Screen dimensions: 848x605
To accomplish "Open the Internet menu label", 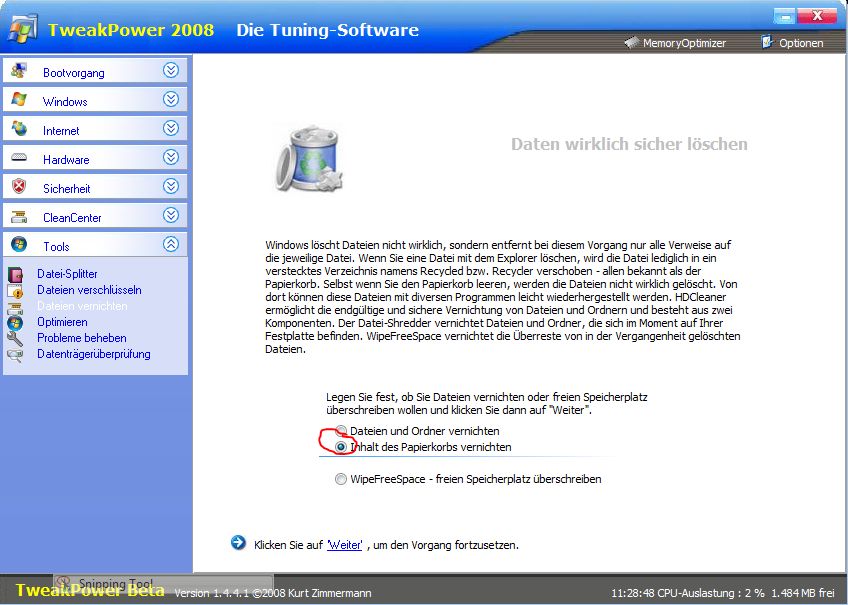I will (x=61, y=131).
